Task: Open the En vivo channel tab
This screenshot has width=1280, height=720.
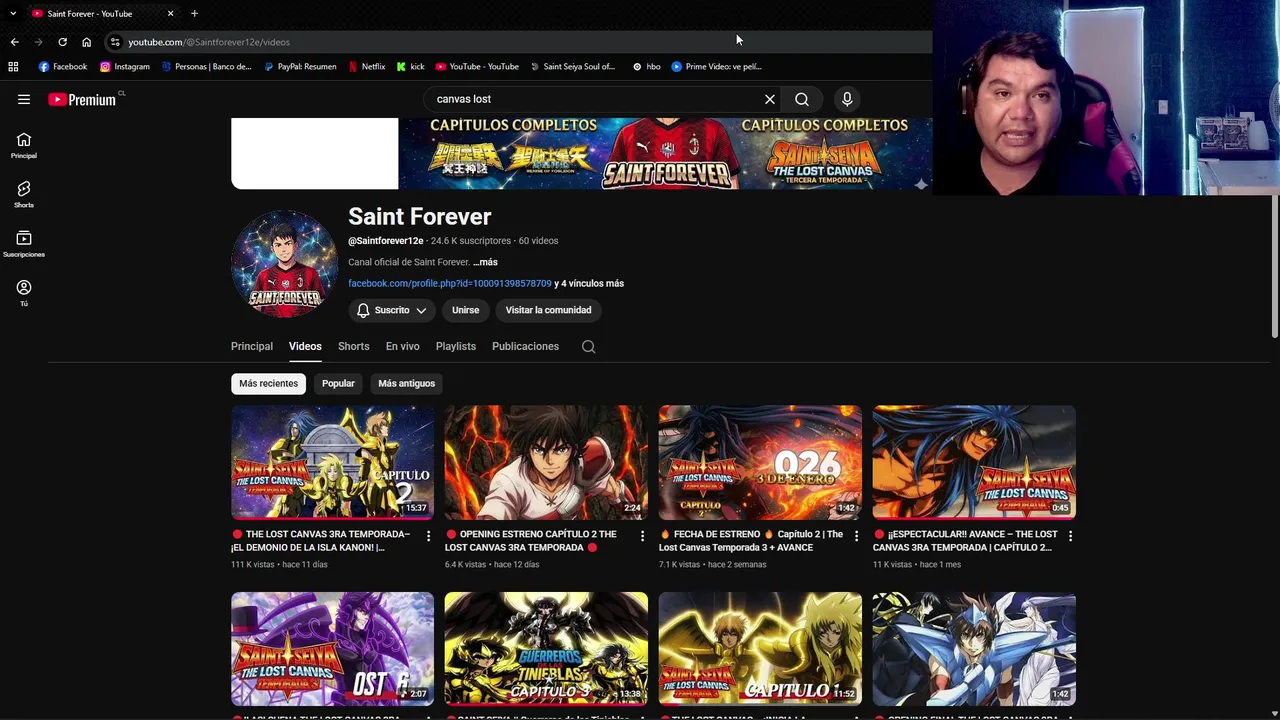Action: 403,346
